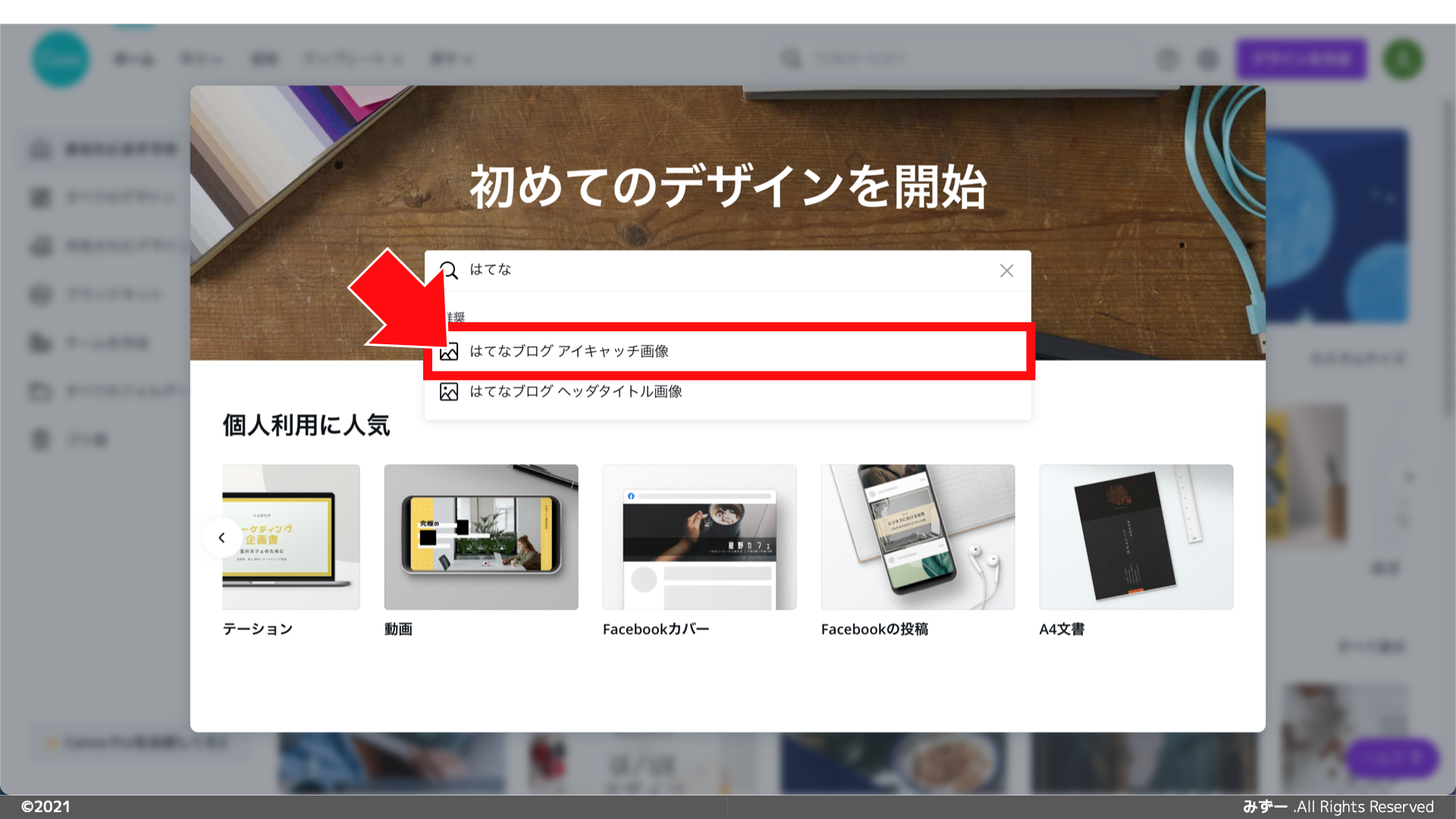Screen dimensions: 1456x819
Task: Open the presentation design thumbnail
Action: pyautogui.click(x=291, y=537)
